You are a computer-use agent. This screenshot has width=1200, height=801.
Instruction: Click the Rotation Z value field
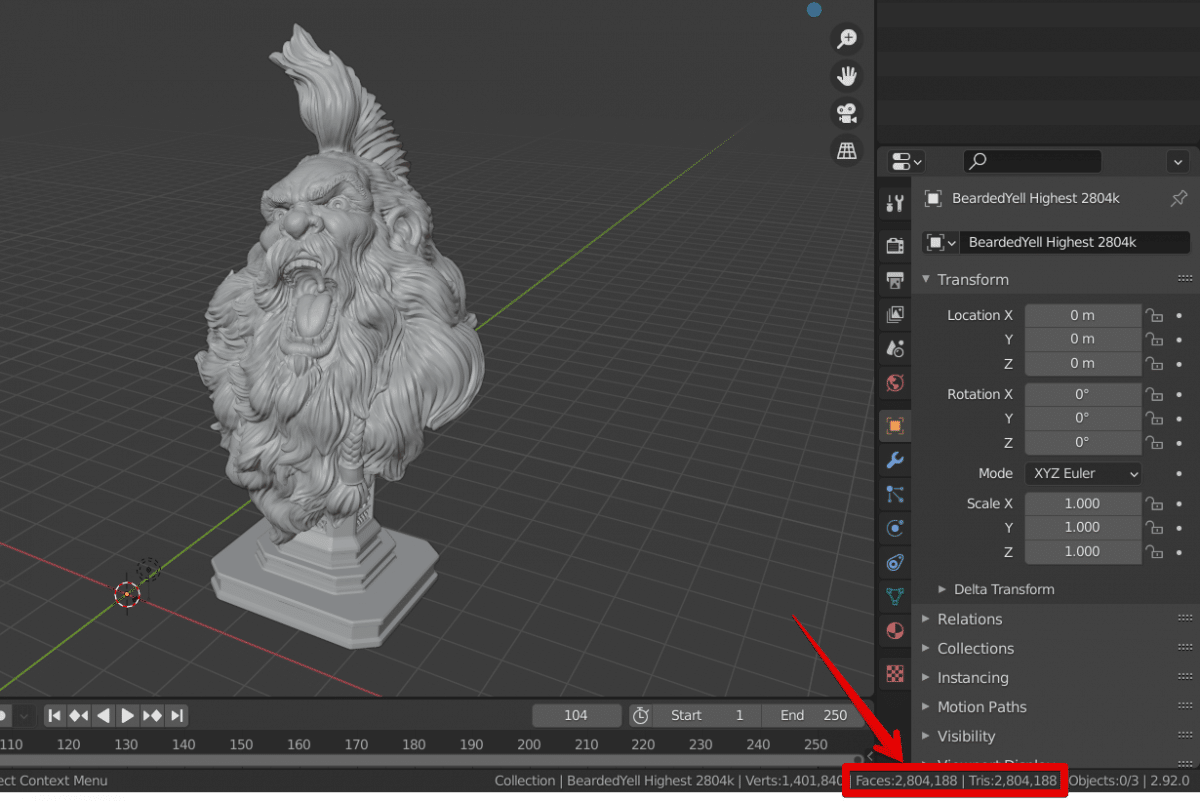[x=1083, y=442]
